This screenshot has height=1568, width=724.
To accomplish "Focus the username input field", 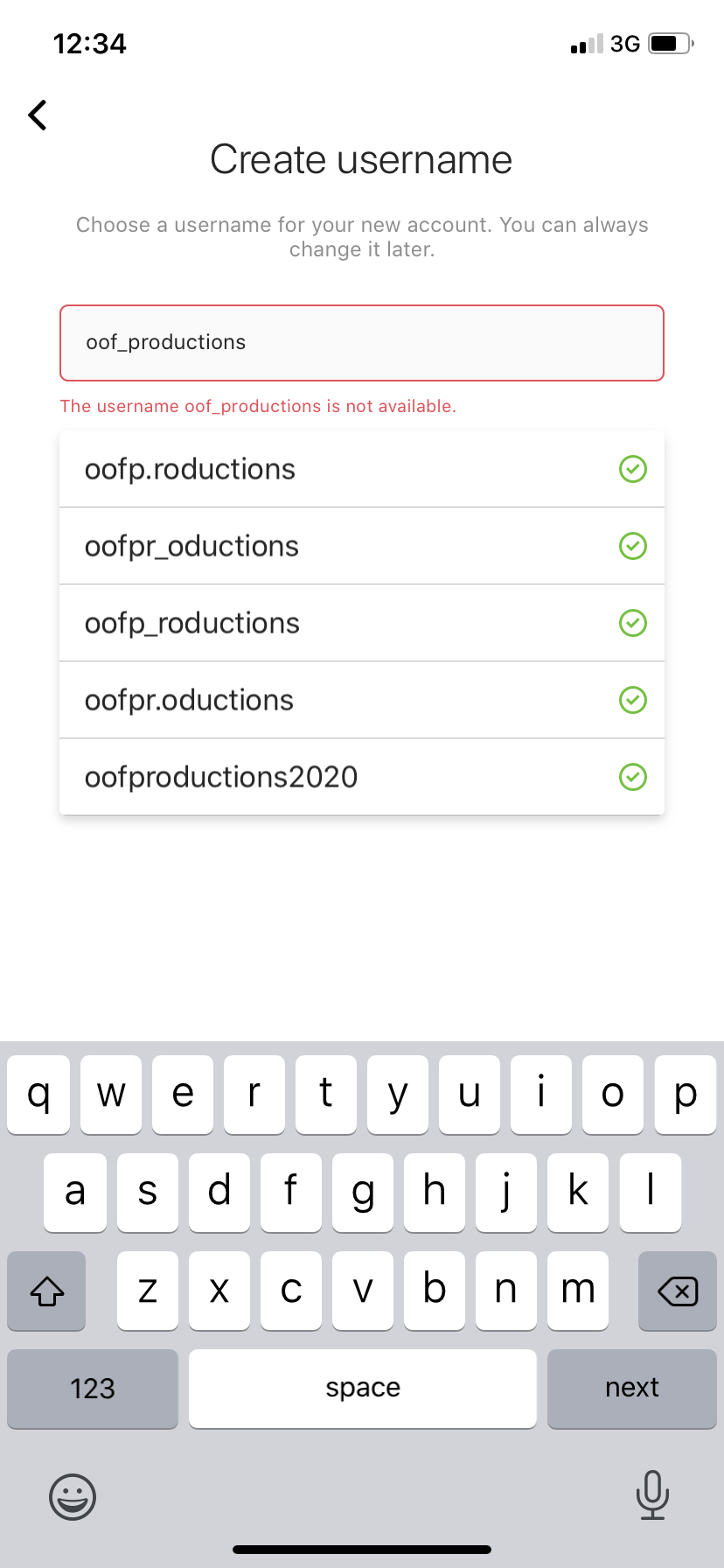I will [x=362, y=343].
